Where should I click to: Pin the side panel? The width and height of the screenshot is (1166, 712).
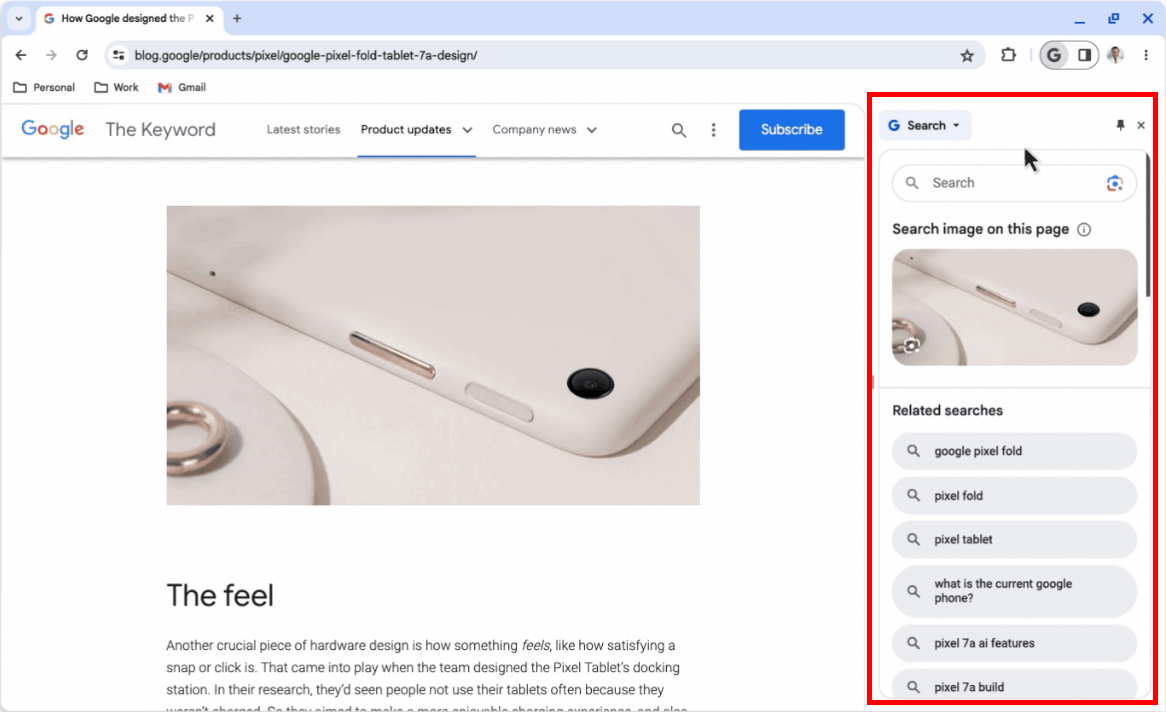click(x=1121, y=125)
